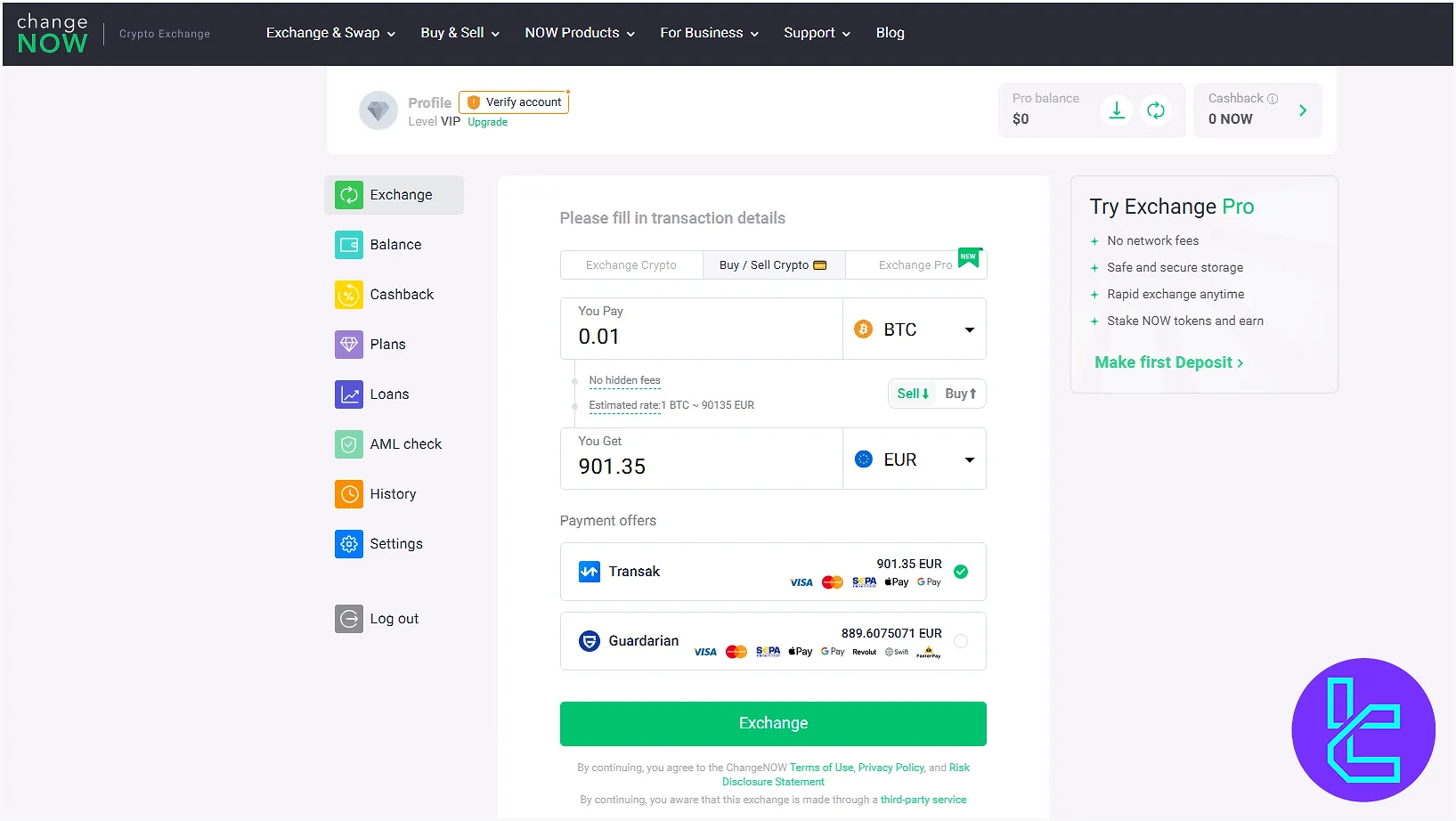The height and width of the screenshot is (821, 1456).
Task: Click Make first Deposit link
Action: (1168, 362)
